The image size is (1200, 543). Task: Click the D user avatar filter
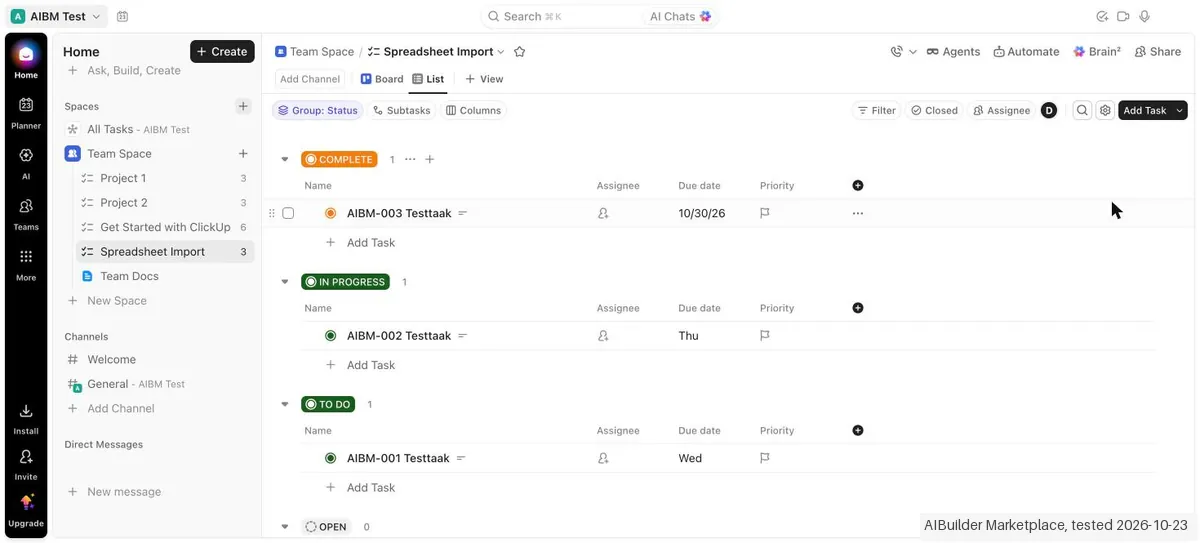click(1049, 110)
